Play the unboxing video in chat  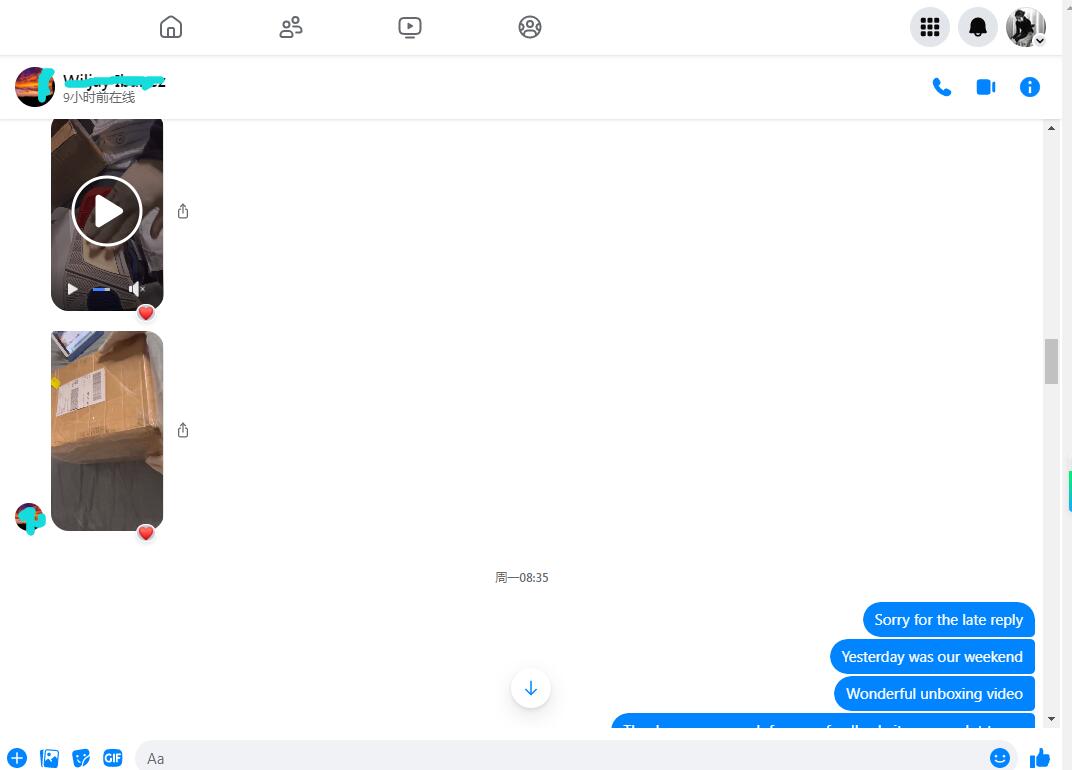tap(107, 211)
